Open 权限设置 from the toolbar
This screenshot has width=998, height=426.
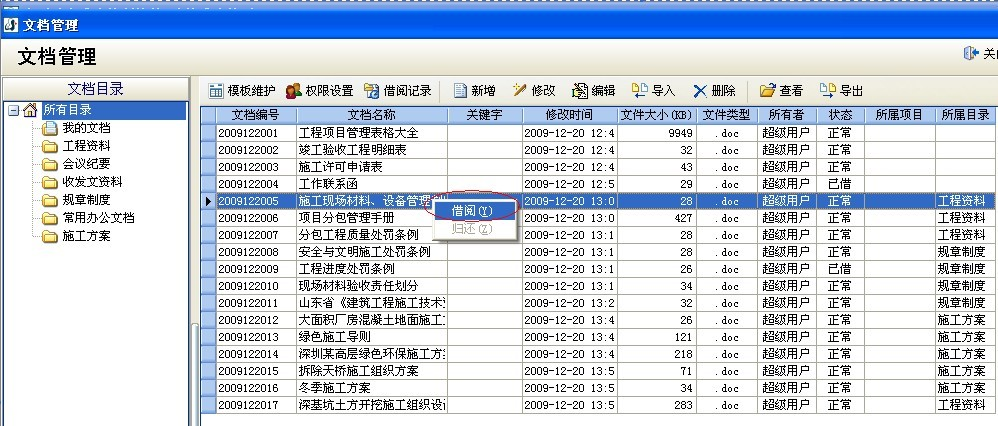point(294,91)
